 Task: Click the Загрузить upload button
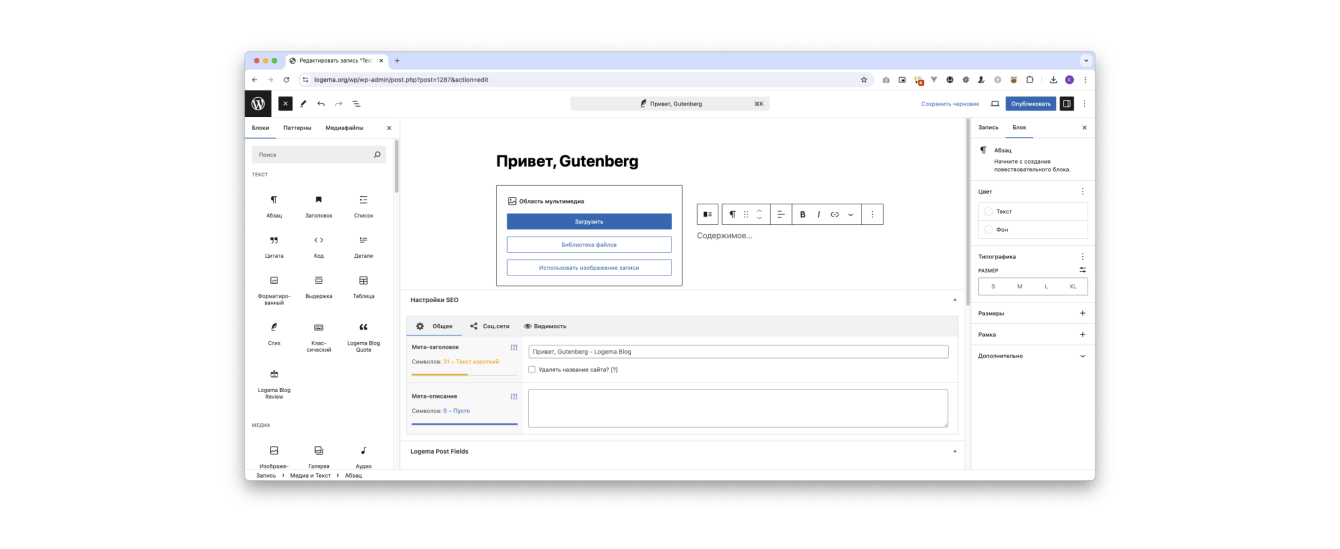pyautogui.click(x=589, y=222)
